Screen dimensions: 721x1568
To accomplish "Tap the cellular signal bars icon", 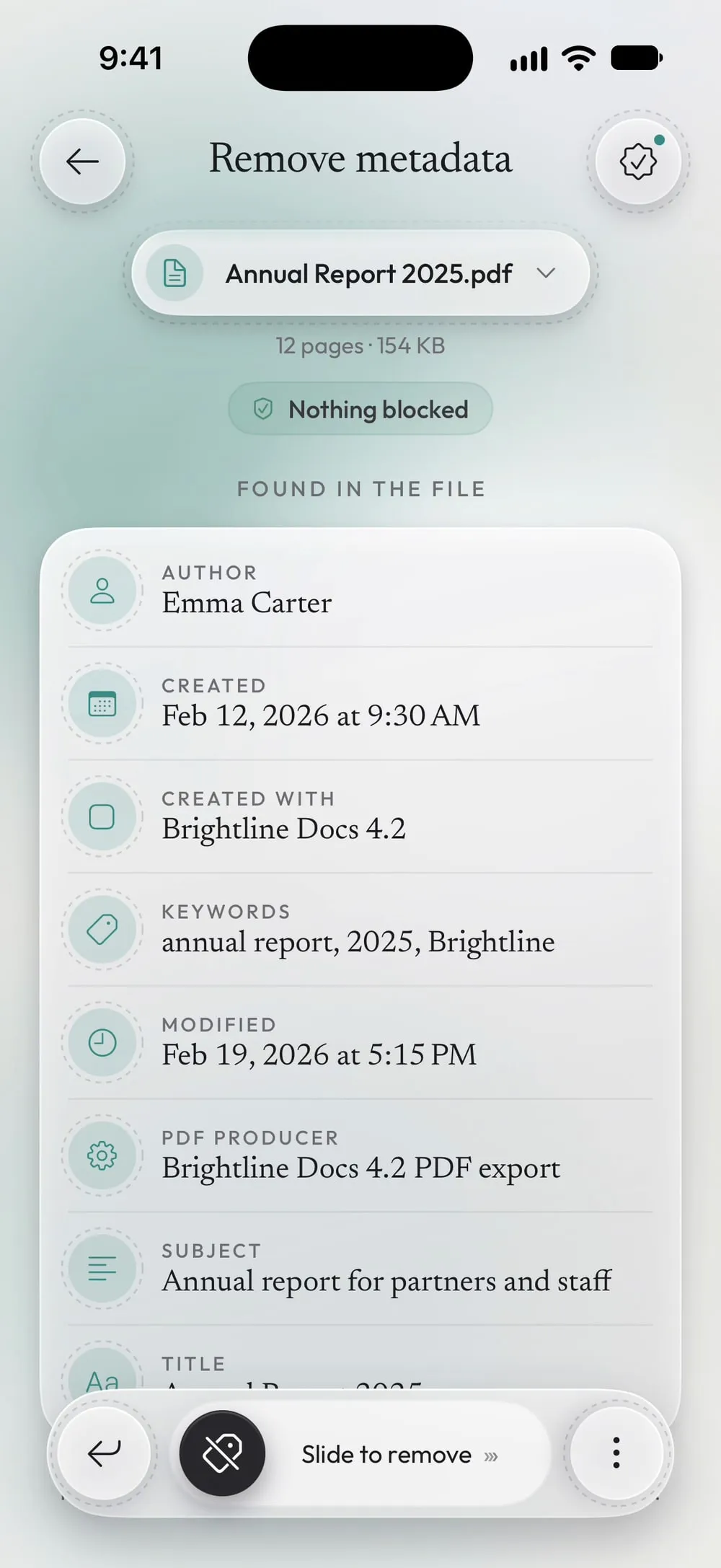I will tap(528, 59).
